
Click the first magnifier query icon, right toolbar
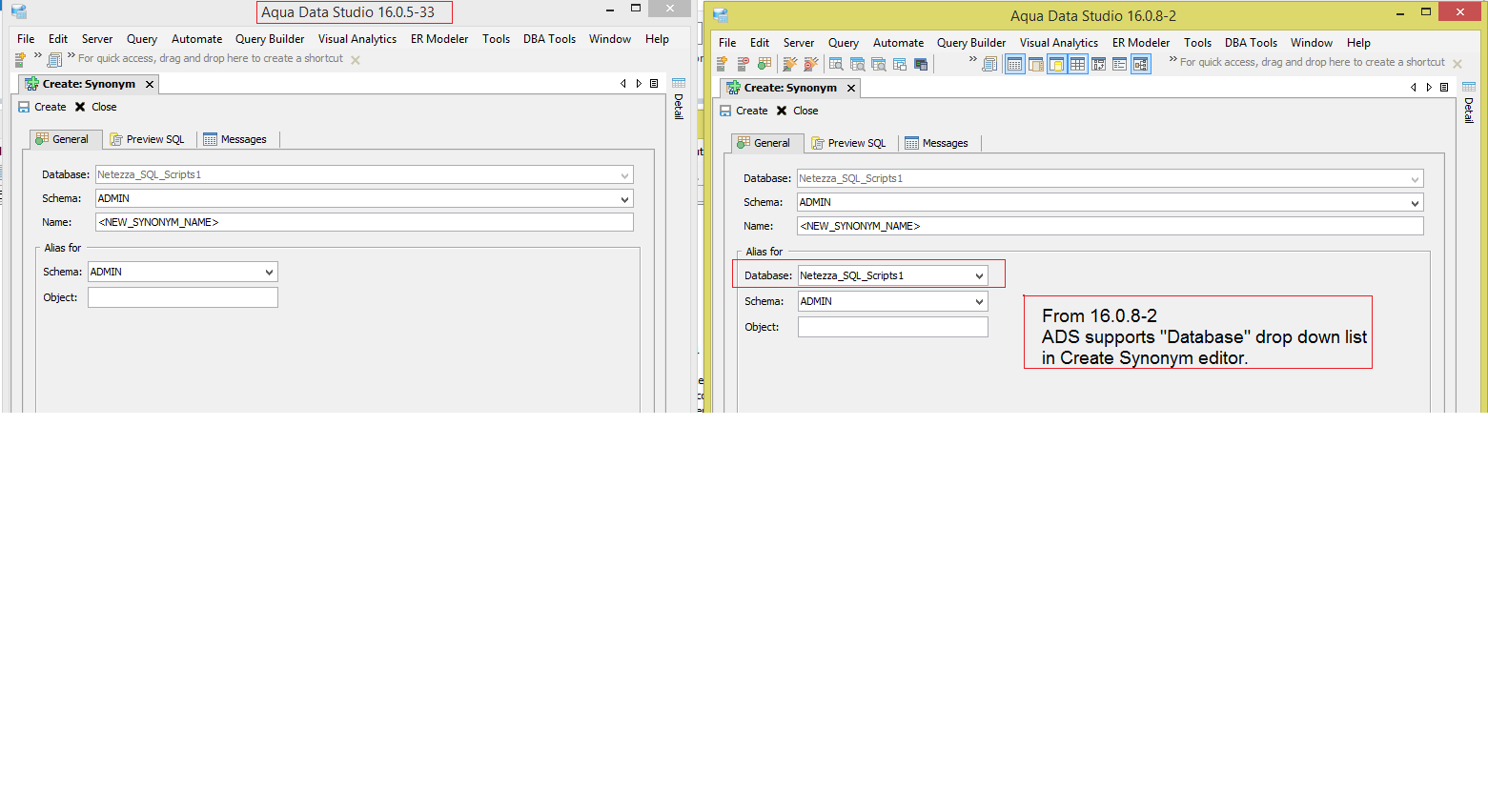pyautogui.click(x=836, y=64)
